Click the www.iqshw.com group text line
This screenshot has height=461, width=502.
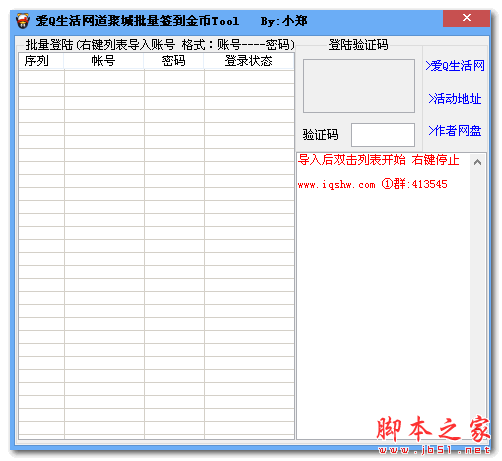pos(373,184)
